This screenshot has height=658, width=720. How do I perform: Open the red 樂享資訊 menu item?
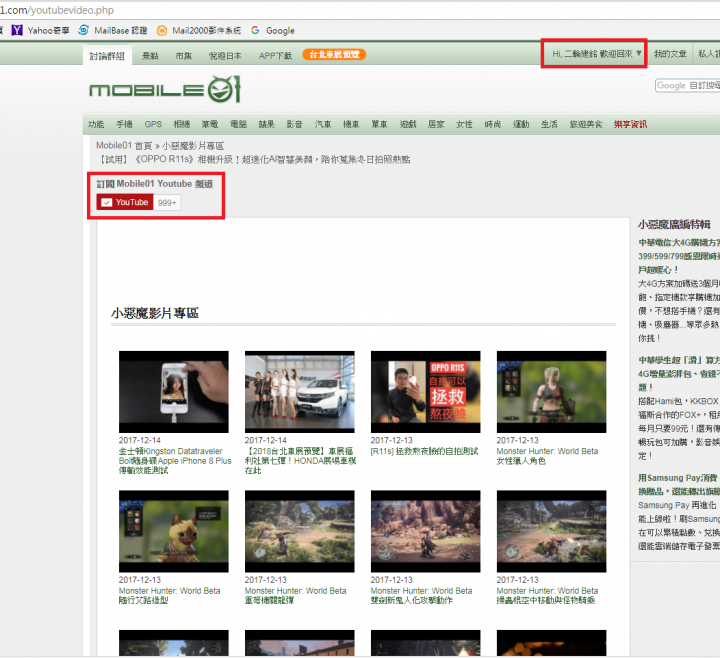coord(630,124)
